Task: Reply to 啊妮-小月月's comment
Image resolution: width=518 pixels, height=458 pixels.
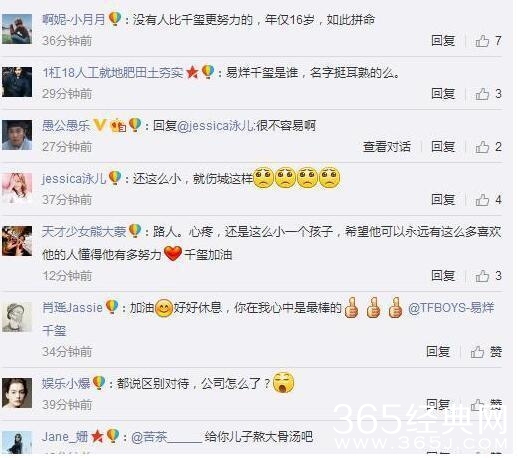Action: (443, 41)
